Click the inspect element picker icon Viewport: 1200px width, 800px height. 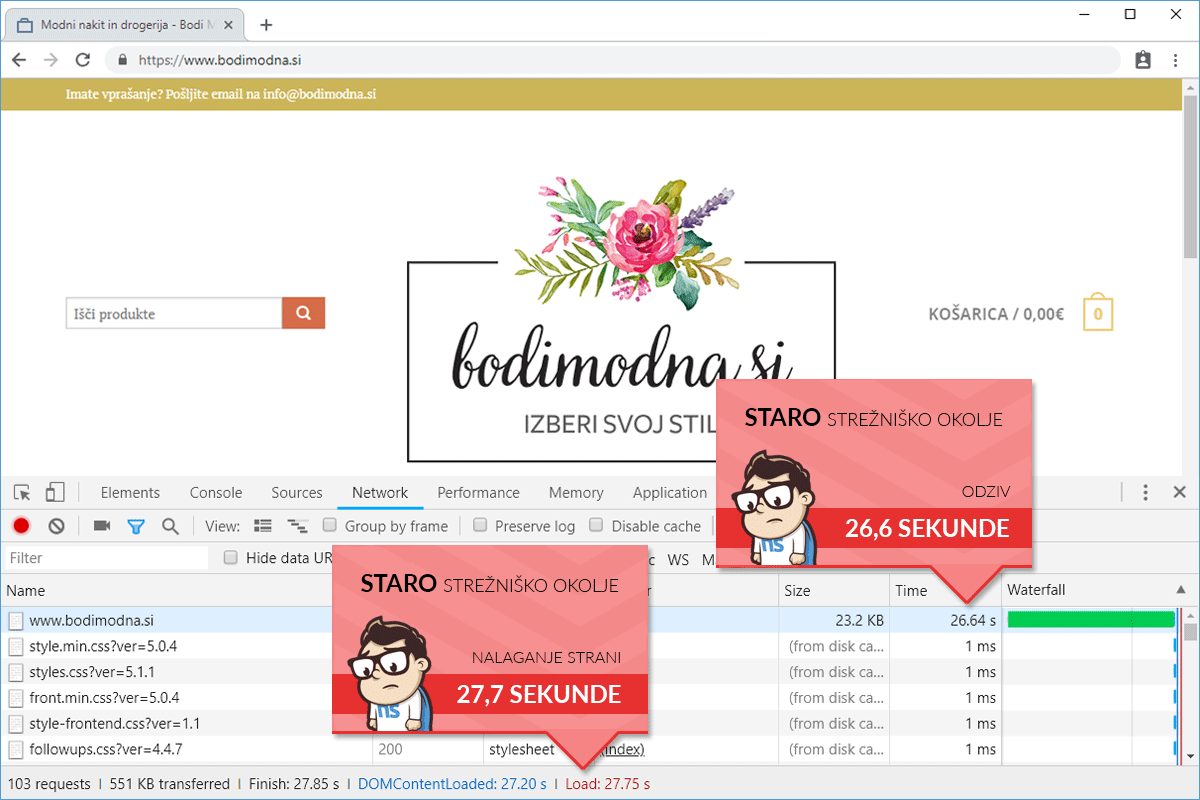22,492
